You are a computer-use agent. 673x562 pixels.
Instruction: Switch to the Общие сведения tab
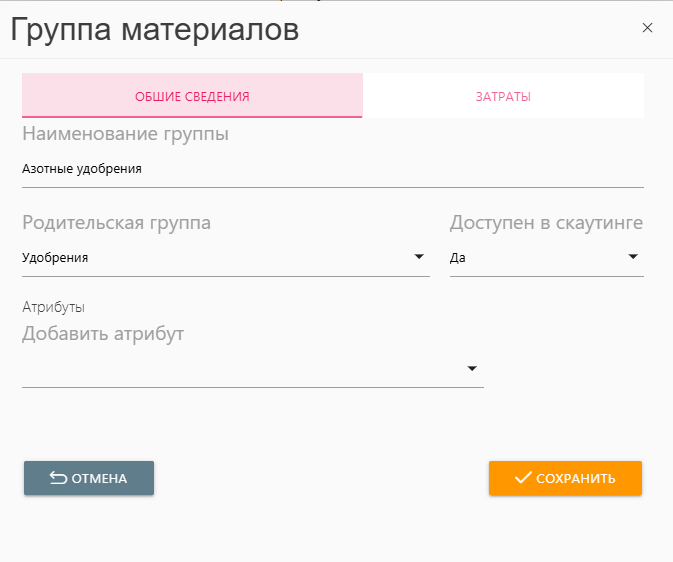coord(192,97)
